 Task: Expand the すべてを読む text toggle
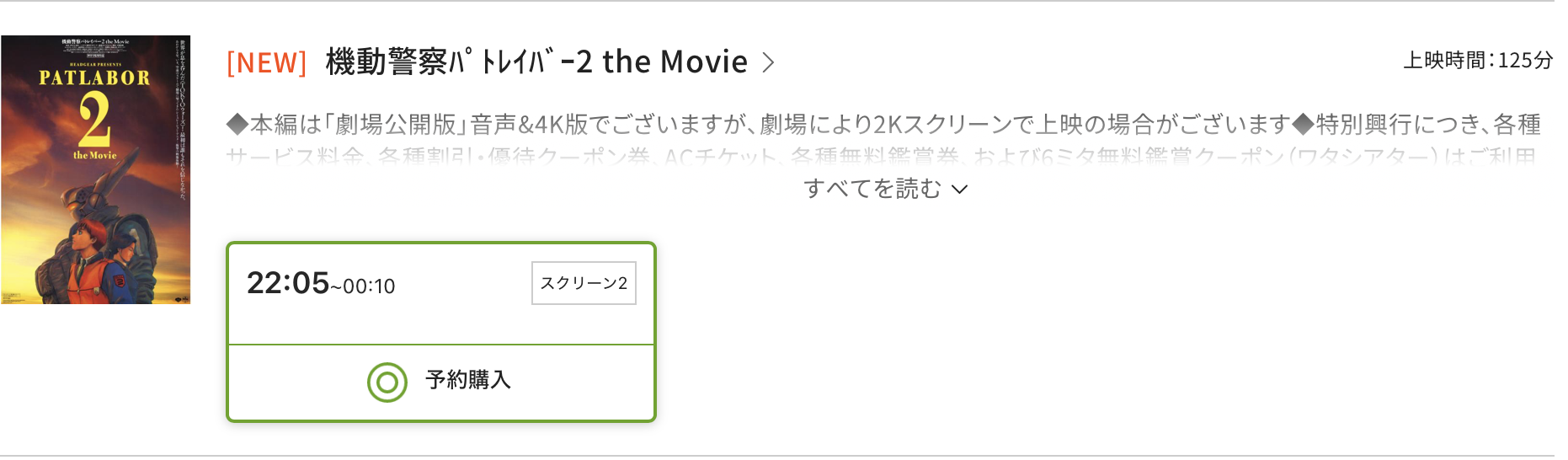(x=872, y=189)
